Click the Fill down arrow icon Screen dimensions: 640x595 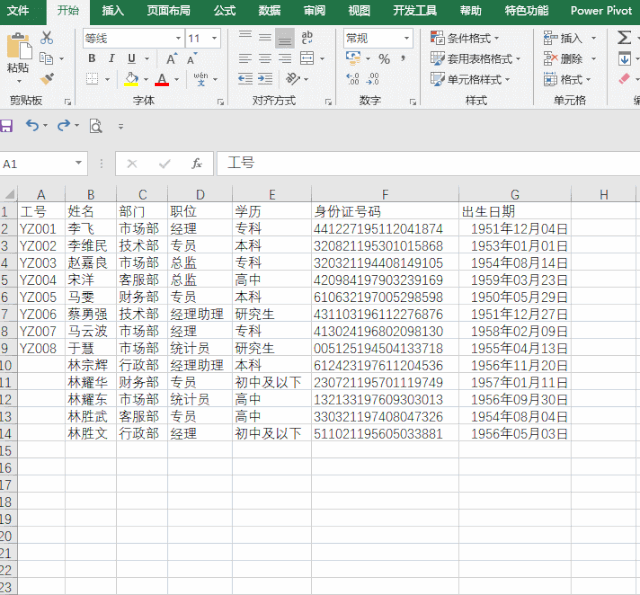(624, 59)
